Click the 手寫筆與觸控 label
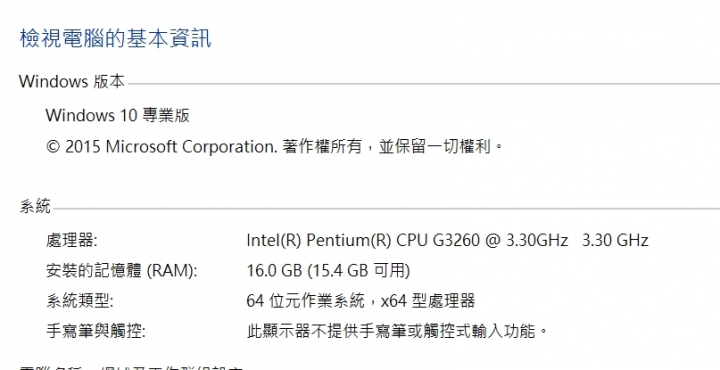This screenshot has height=370, width=720. (96, 331)
